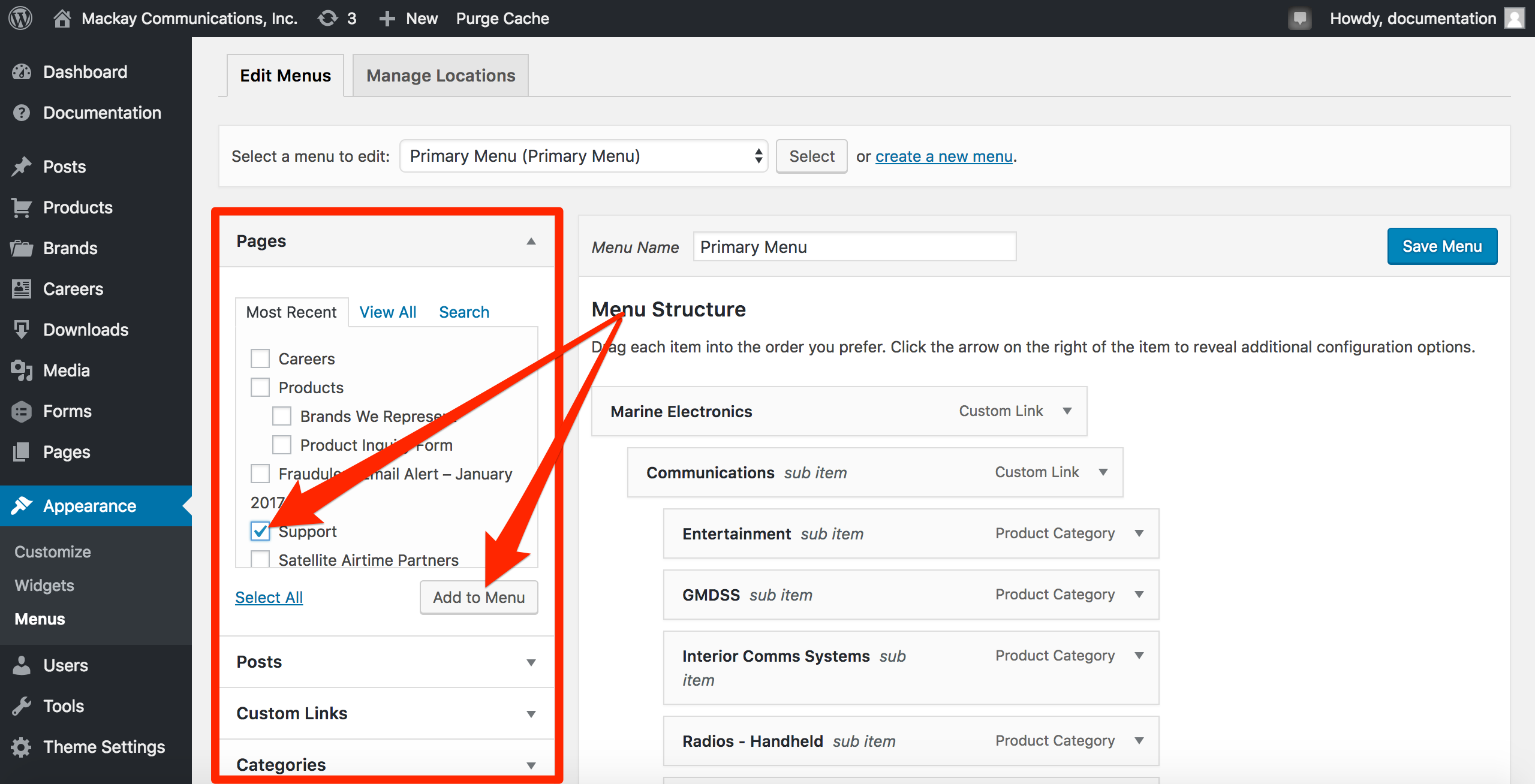The image size is (1535, 784).
Task: Click the Posts pushpin icon
Action: 22,167
